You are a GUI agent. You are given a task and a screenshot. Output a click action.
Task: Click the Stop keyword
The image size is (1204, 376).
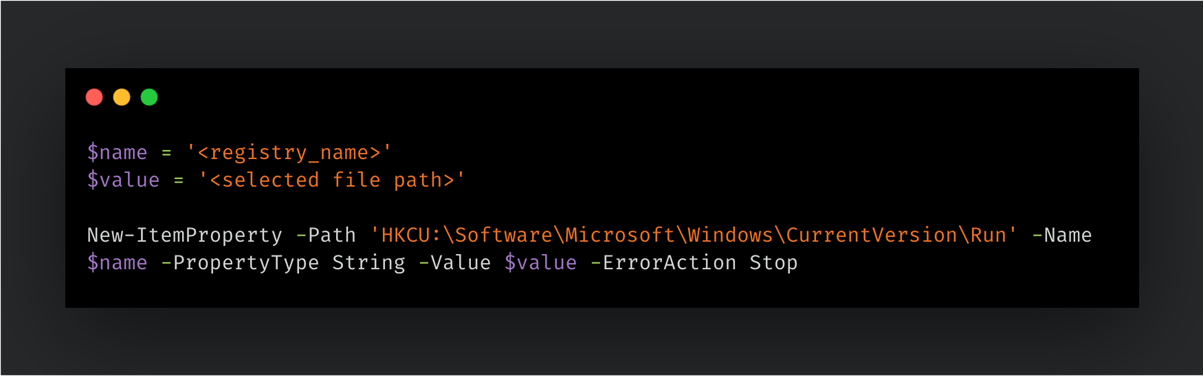point(774,264)
